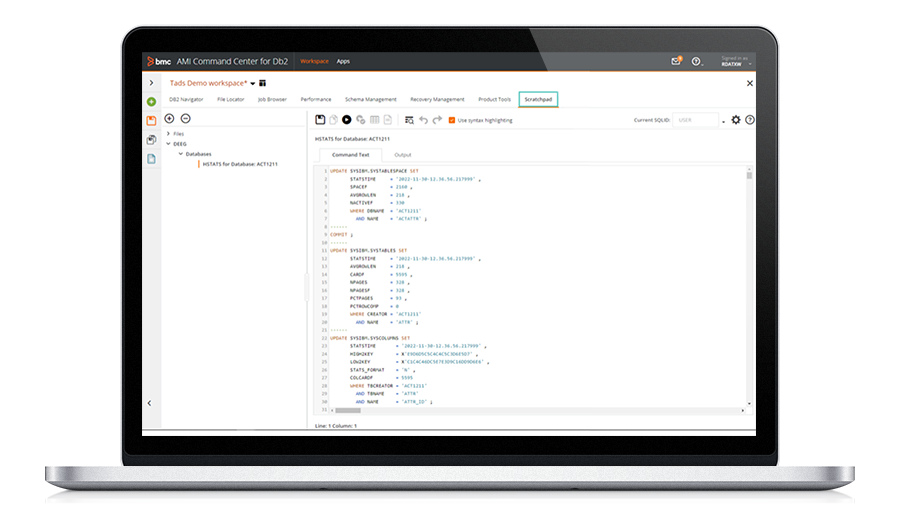The image size is (900, 516).
Task: Open the Schema Management tab
Action: click(x=370, y=99)
